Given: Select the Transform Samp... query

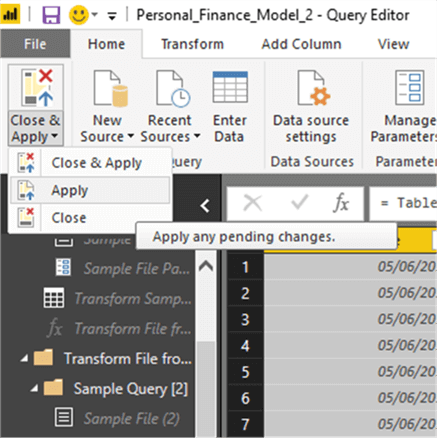Looking at the screenshot, I should [133, 299].
